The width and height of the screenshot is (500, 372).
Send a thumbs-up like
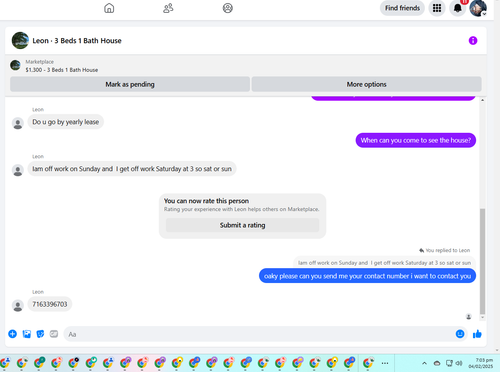pos(477,334)
